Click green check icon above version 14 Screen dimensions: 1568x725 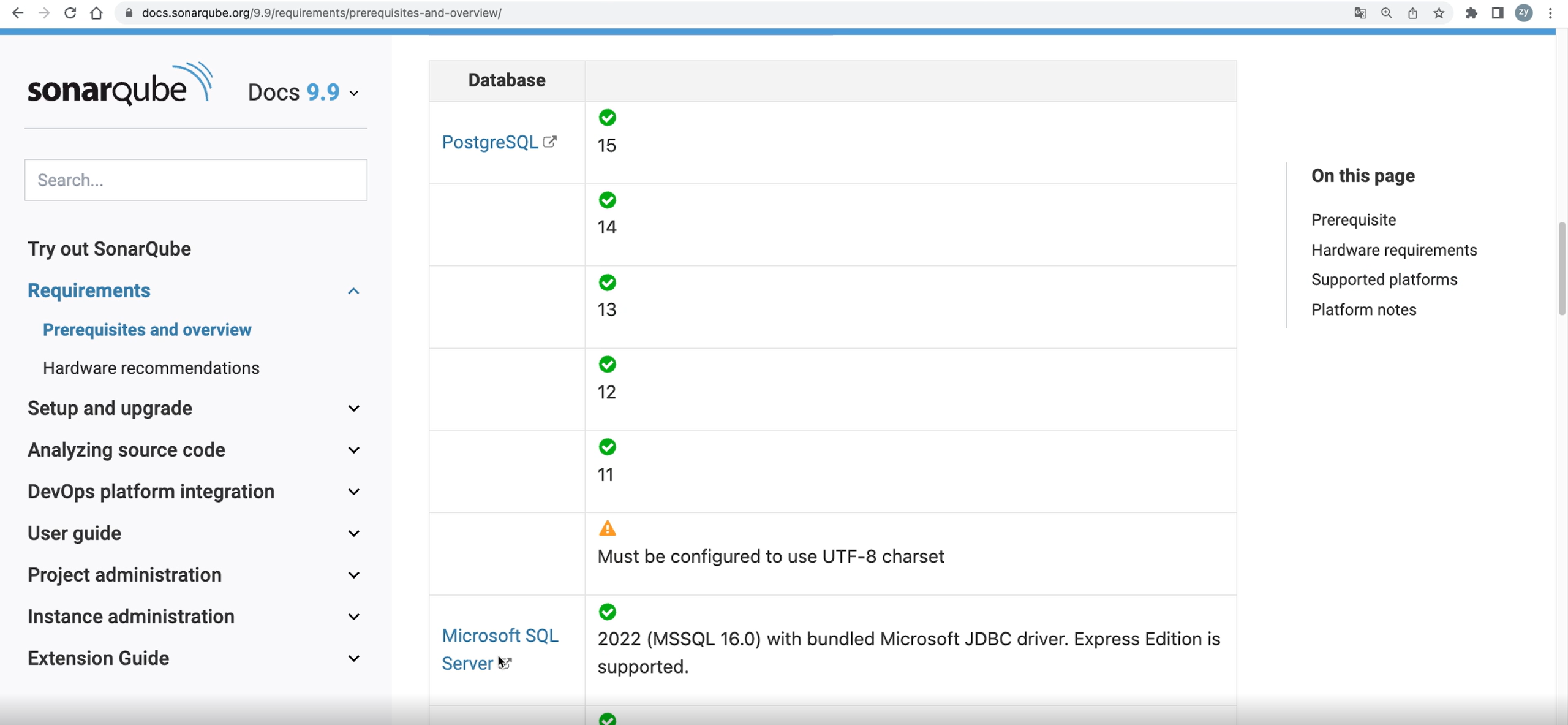point(607,200)
